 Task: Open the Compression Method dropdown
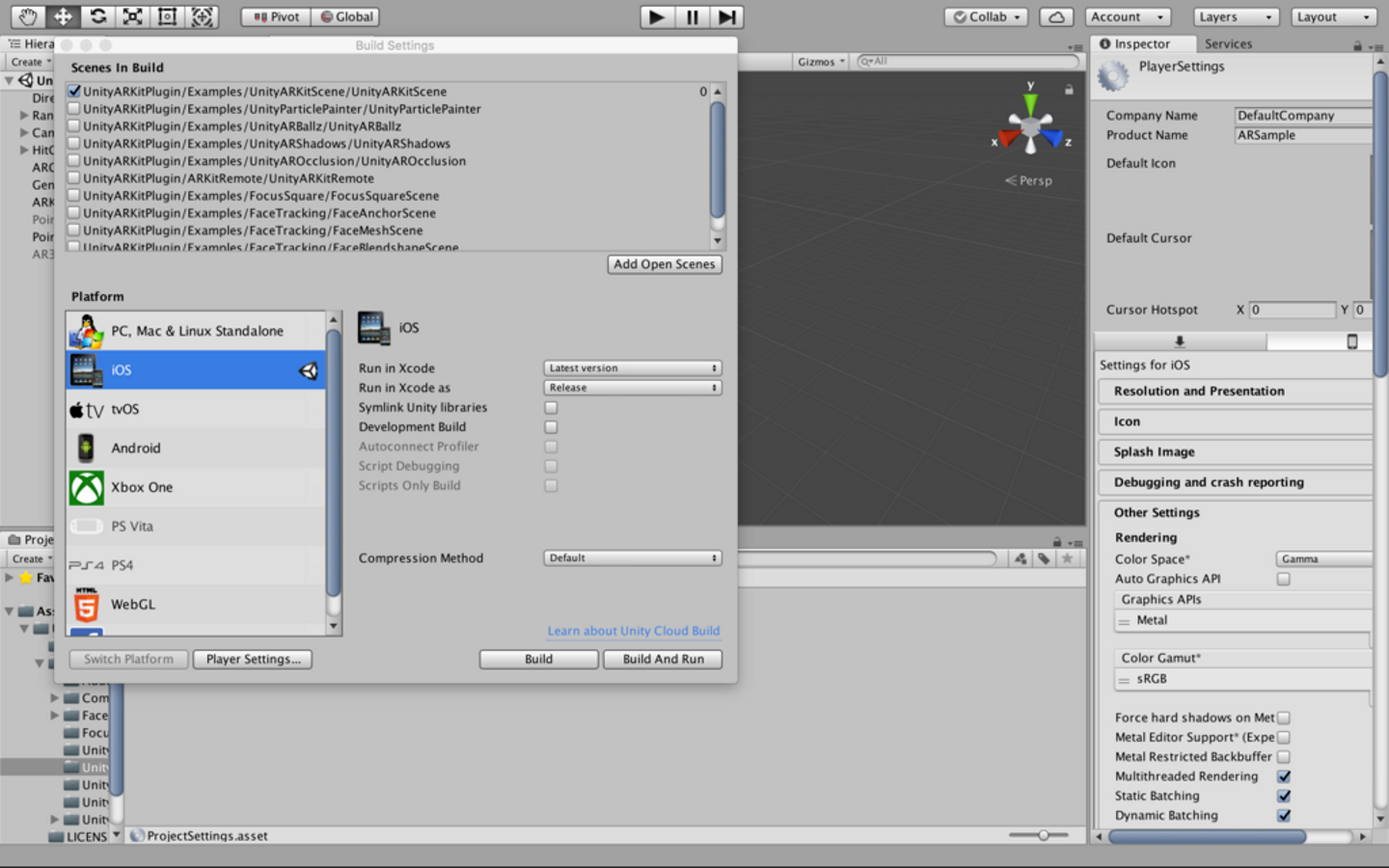(632, 558)
